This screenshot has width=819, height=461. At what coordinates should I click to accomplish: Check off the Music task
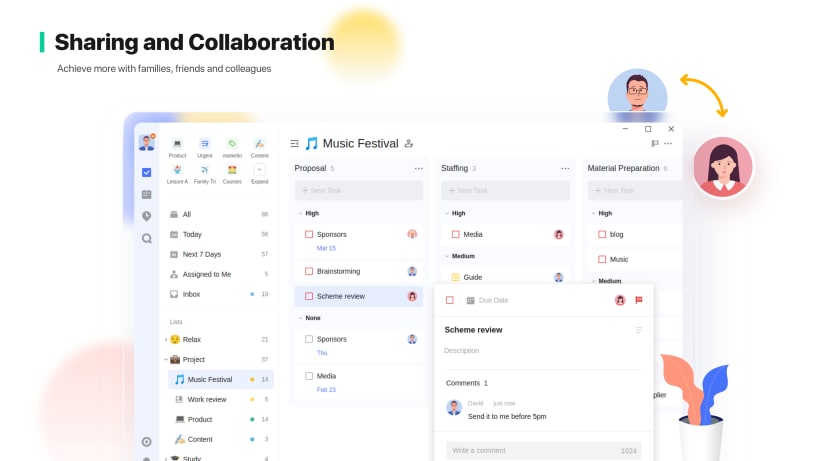click(602, 259)
